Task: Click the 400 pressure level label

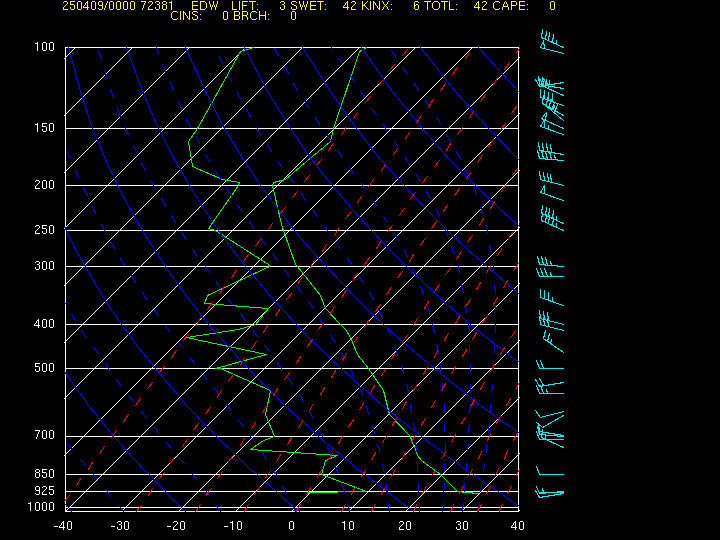Action: click(44, 324)
